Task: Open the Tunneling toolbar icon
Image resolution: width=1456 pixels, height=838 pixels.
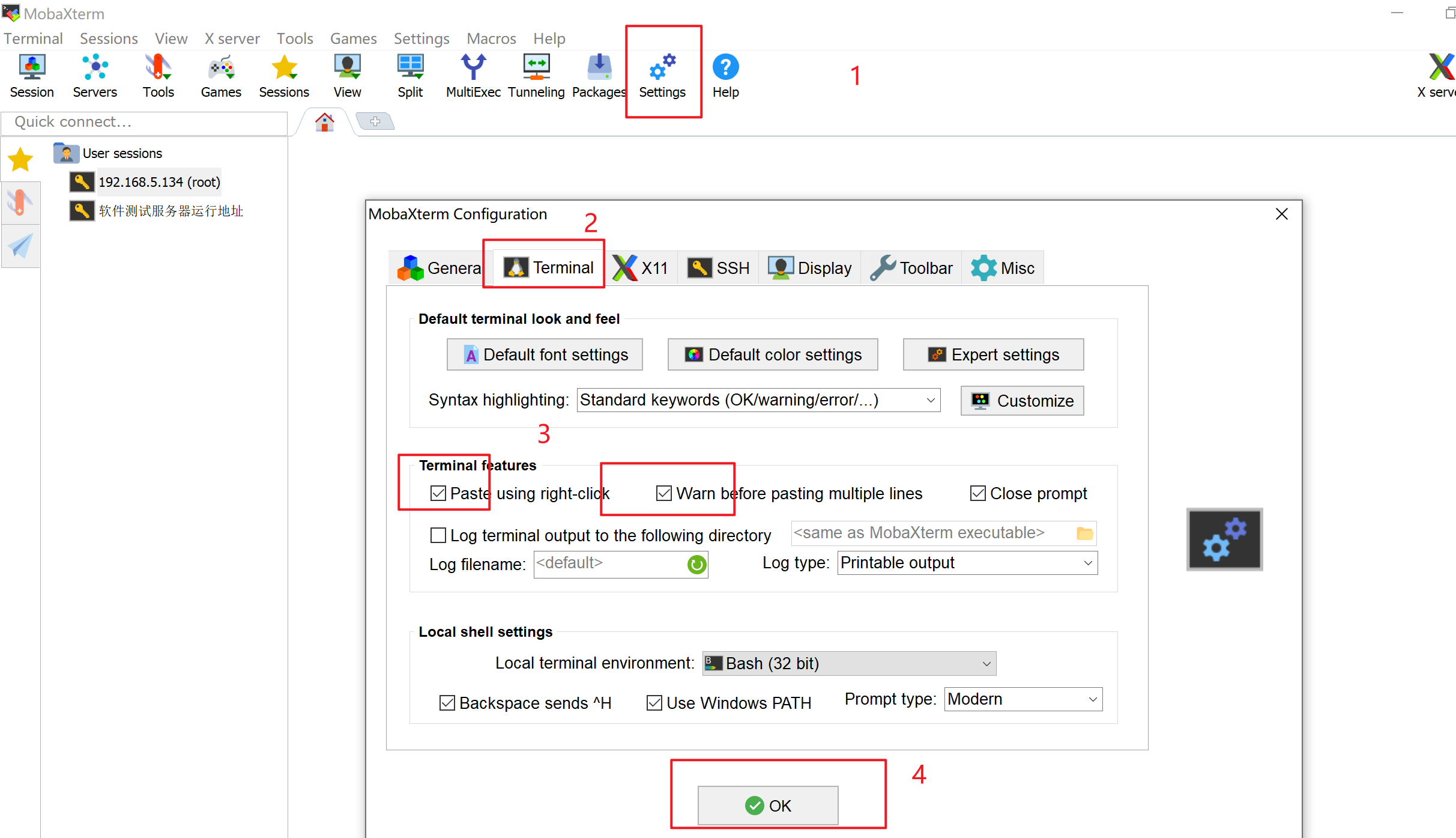Action: point(536,76)
